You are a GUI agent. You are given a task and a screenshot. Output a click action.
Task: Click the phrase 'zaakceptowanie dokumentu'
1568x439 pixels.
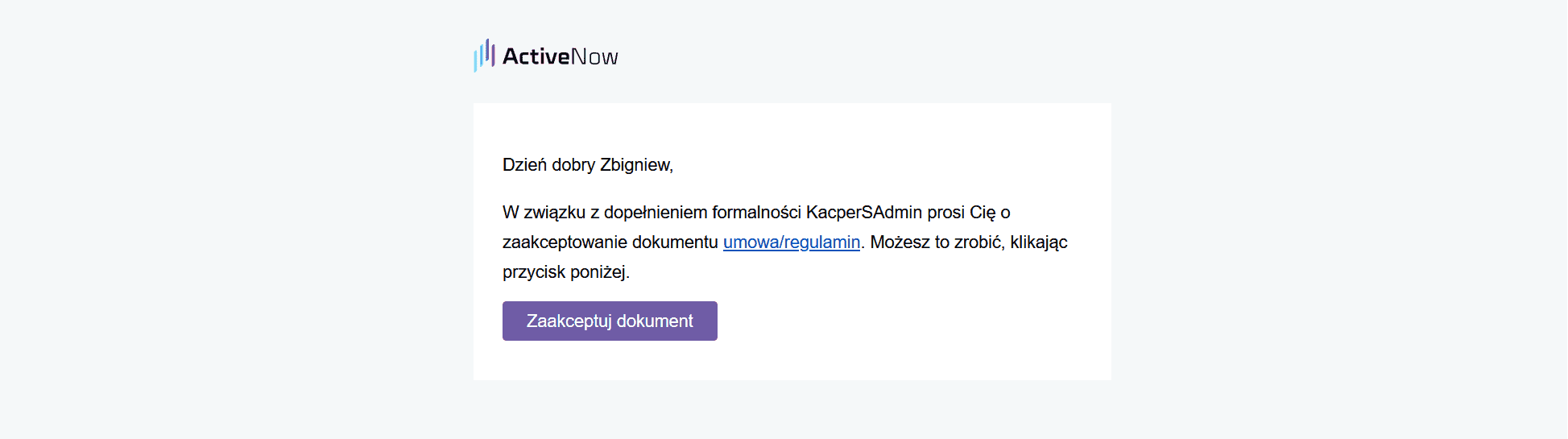(610, 242)
